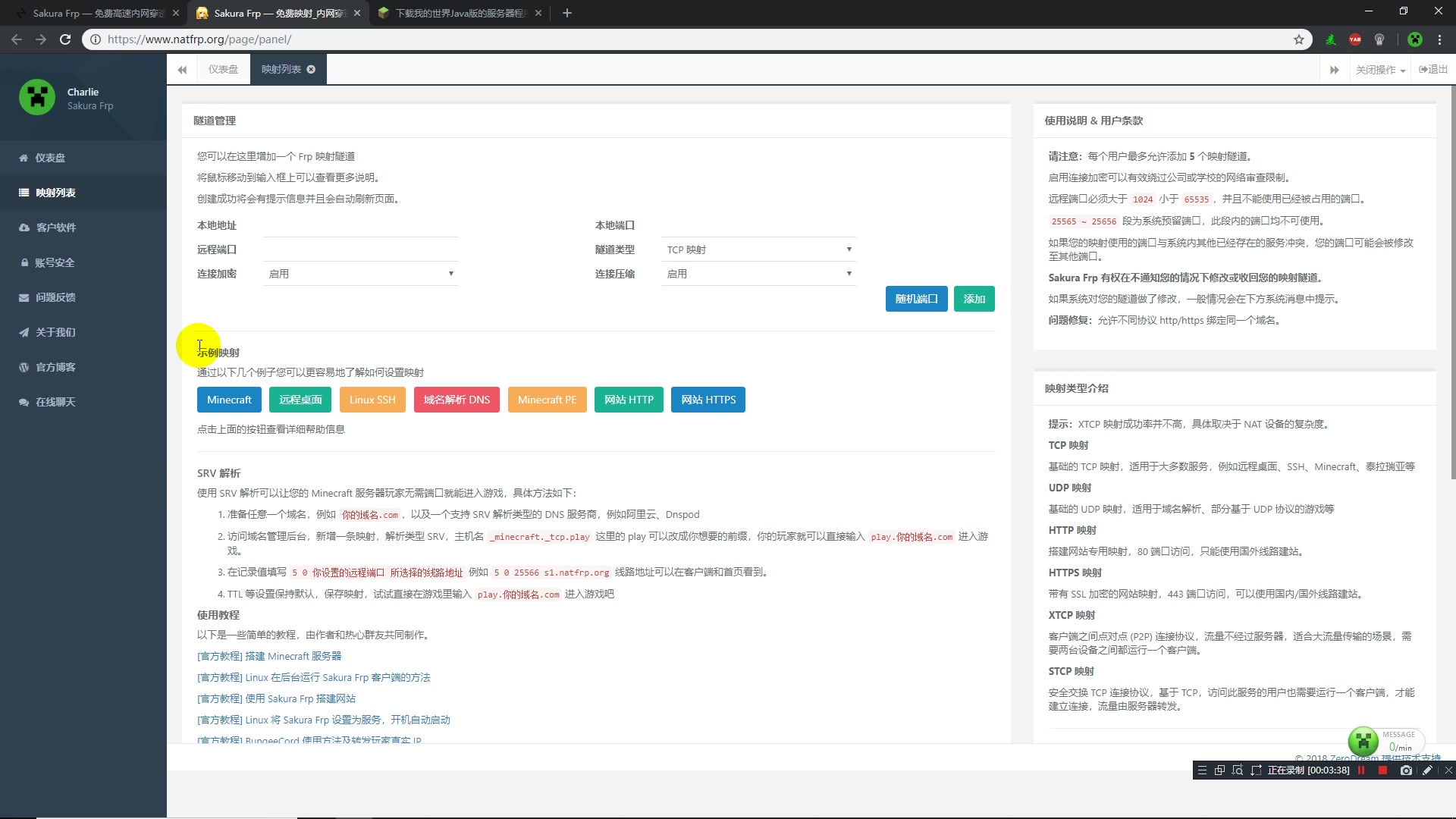Open the browser profile creeper avatar

pyautogui.click(x=1415, y=39)
